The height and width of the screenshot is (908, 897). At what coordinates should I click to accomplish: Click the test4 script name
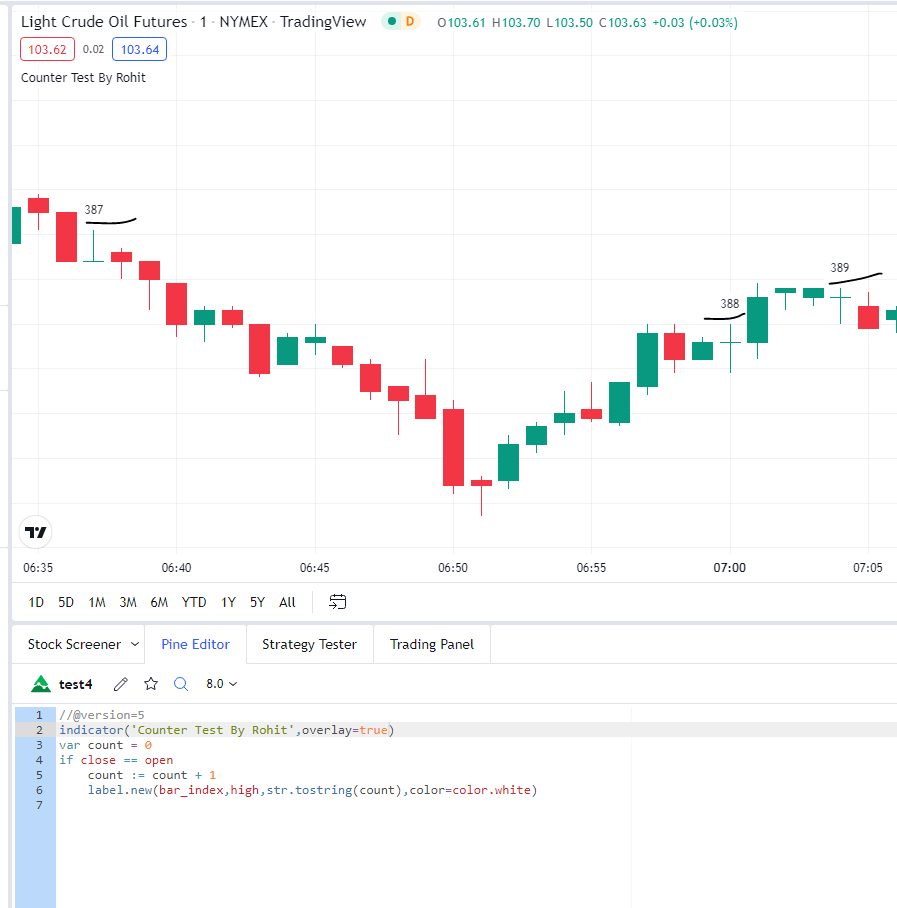pos(75,684)
